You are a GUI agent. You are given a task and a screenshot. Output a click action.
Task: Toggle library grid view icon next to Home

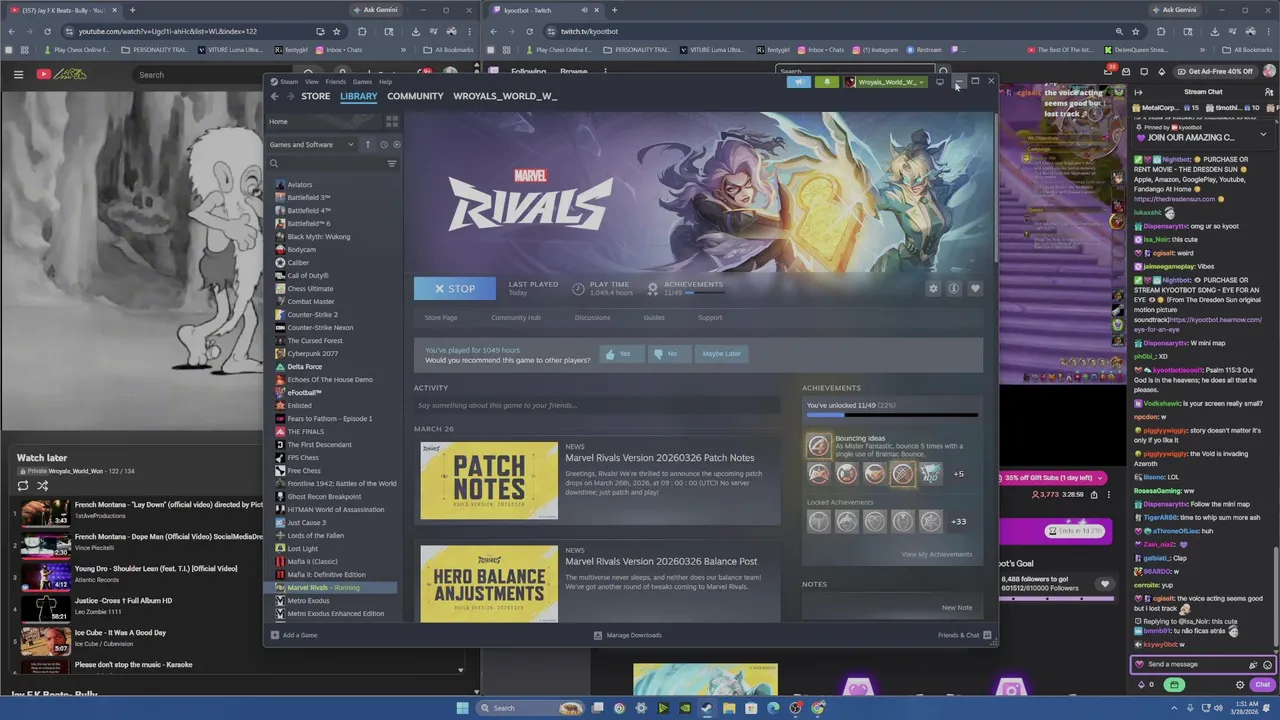pyautogui.click(x=392, y=121)
